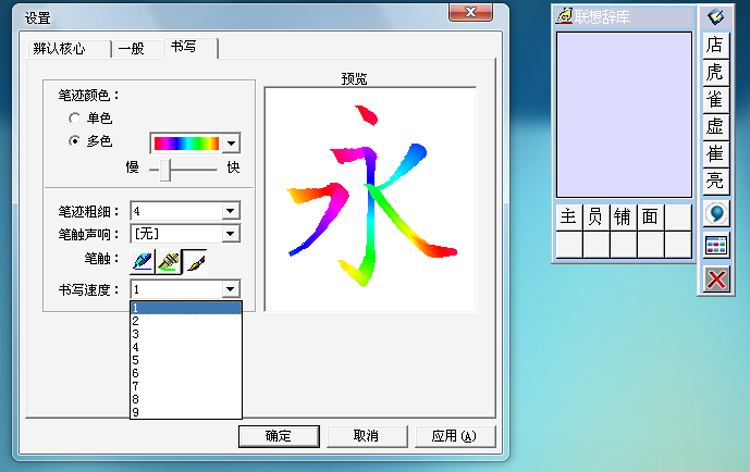Image resolution: width=750 pixels, height=472 pixels.
Task: Select the 单色 single color radio button
Action: coord(74,118)
